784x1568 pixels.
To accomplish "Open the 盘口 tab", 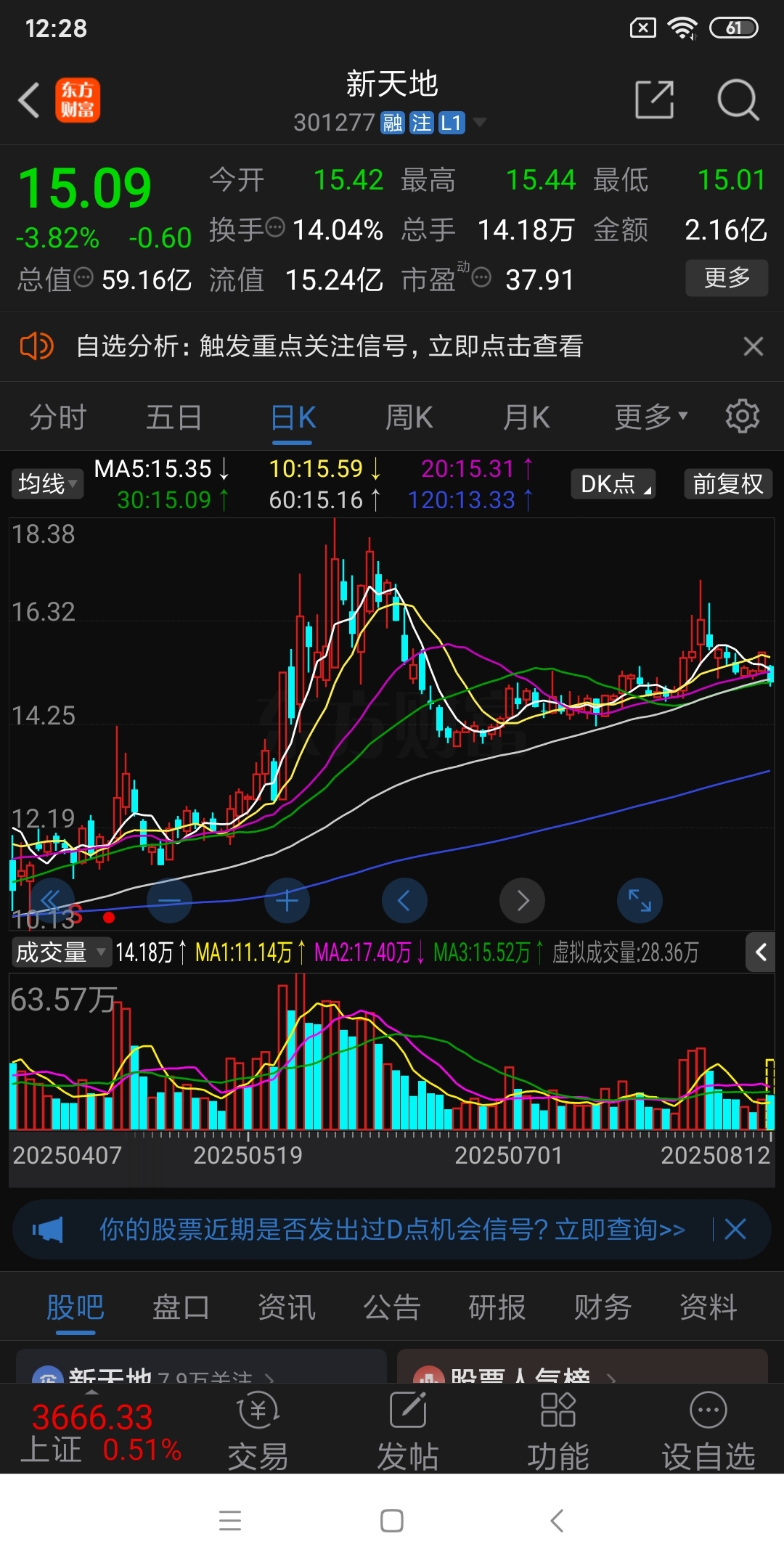I will [181, 1308].
